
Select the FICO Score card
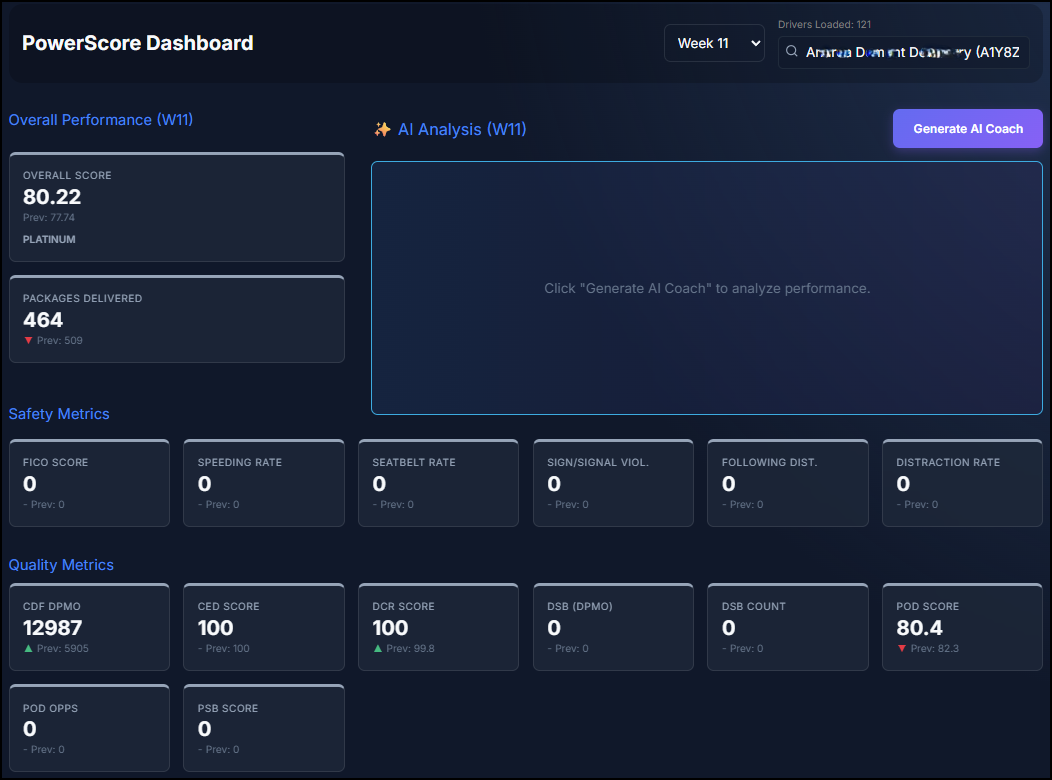click(x=89, y=483)
